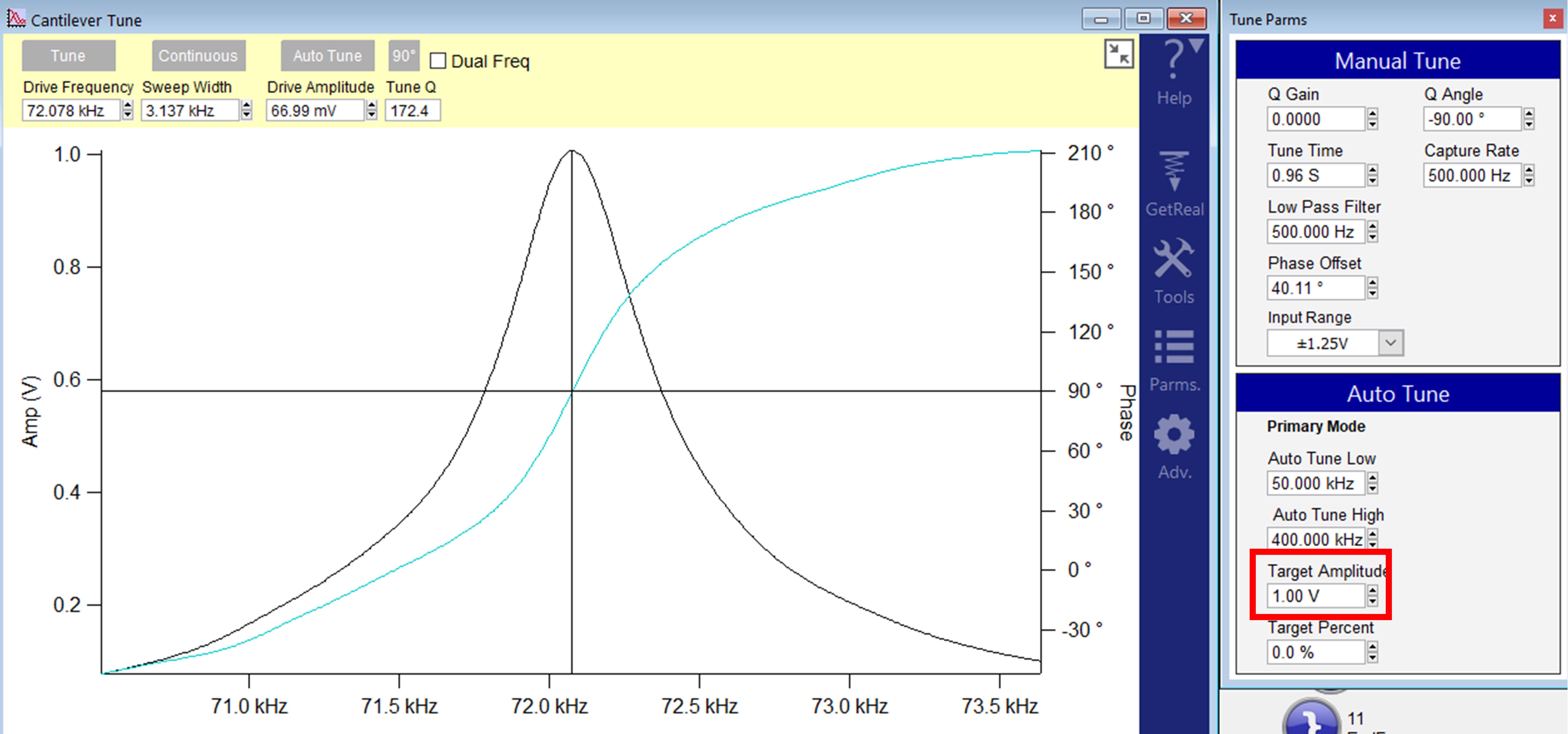The image size is (1568, 734).
Task: Adjust the Target Percent stepper arrows
Action: [1372, 652]
